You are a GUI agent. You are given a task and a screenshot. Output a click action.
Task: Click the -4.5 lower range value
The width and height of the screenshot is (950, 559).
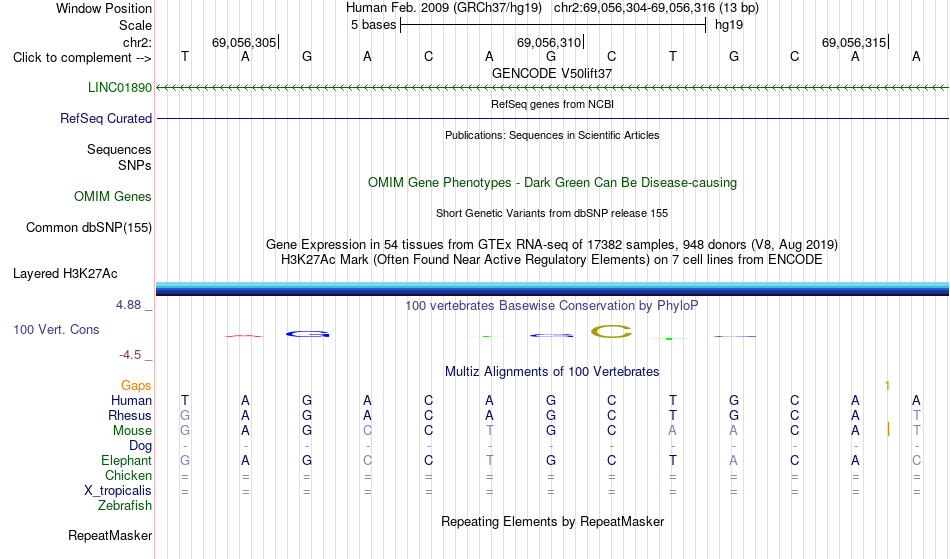click(x=130, y=354)
